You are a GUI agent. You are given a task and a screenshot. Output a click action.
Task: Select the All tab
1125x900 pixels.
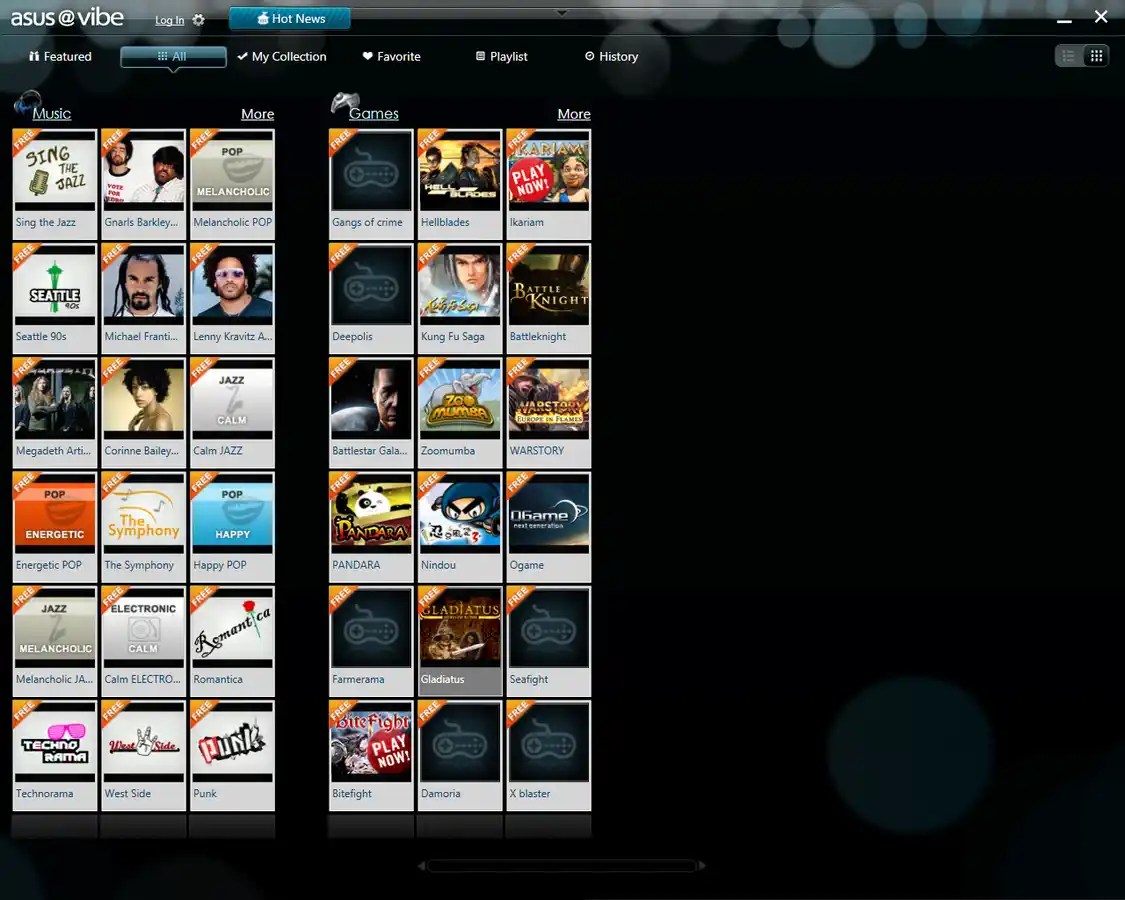tap(173, 57)
